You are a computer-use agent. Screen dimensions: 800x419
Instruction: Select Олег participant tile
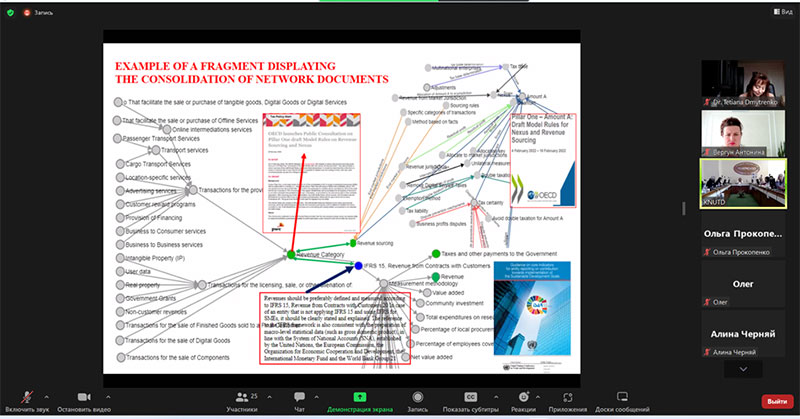(743, 284)
